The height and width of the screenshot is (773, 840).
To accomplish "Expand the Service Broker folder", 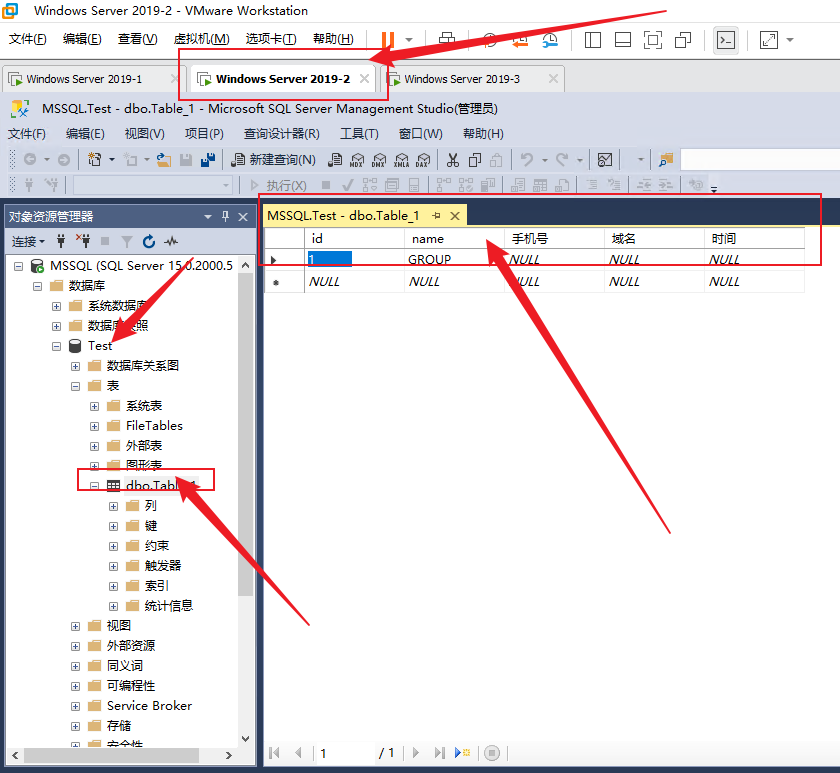I will [76, 707].
